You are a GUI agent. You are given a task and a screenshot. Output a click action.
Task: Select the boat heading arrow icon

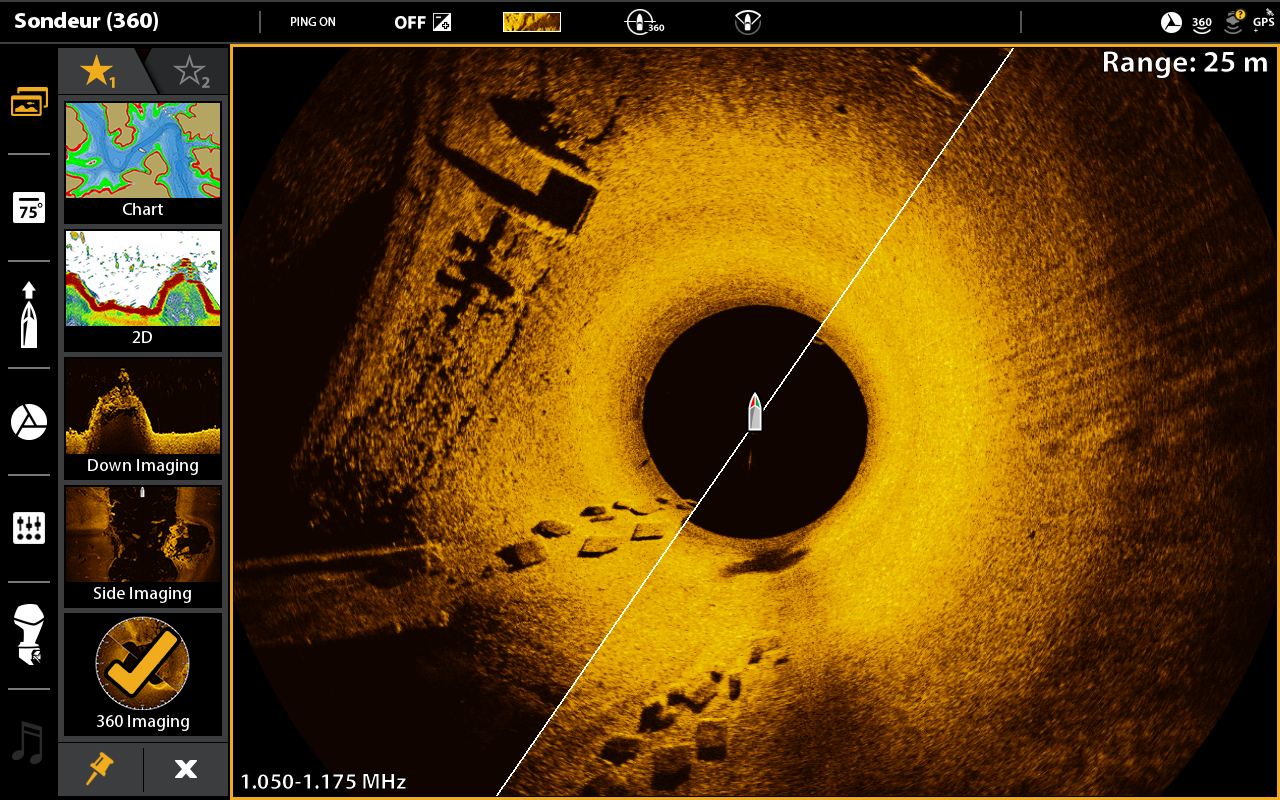(x=29, y=315)
